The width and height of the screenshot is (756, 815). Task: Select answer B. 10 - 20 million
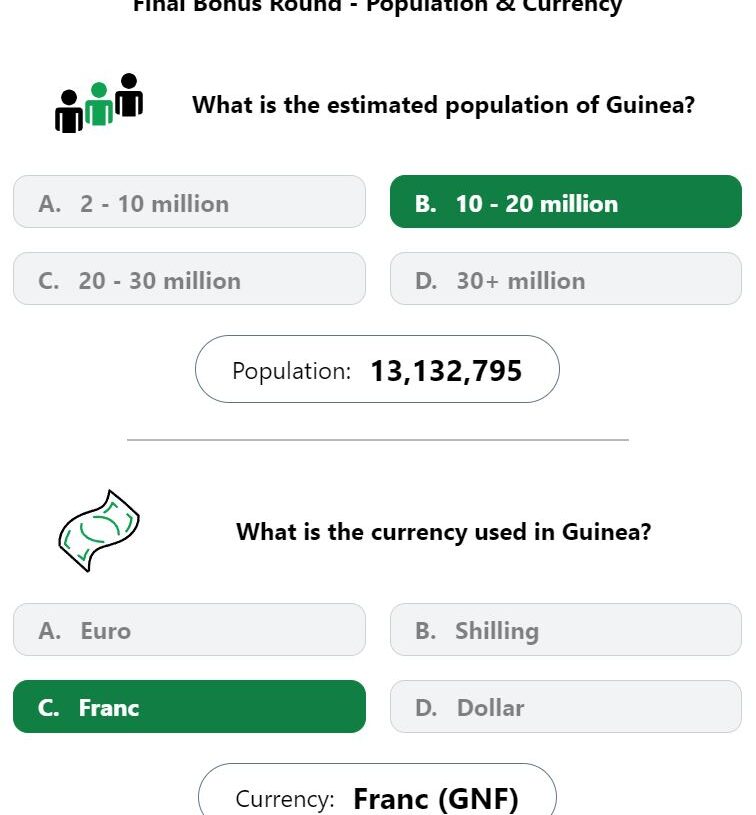(566, 202)
